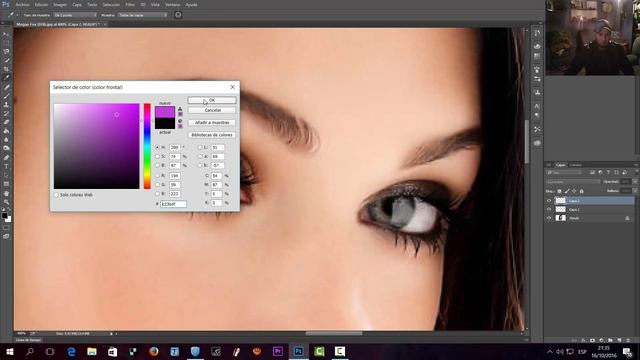Image resolution: width=640 pixels, height=360 pixels.
Task: Open the Archivo menu
Action: (x=22, y=5)
